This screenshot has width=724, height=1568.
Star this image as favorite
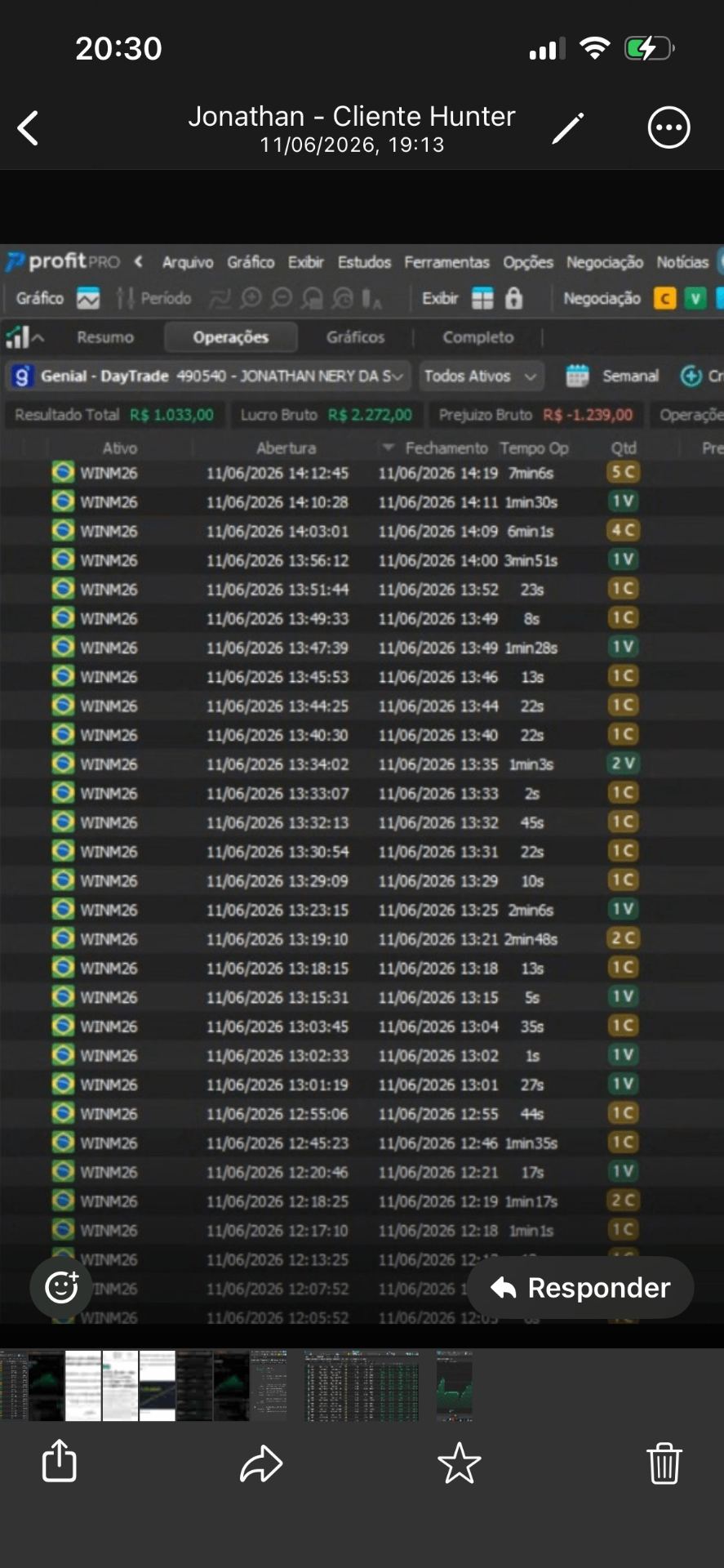[460, 1463]
